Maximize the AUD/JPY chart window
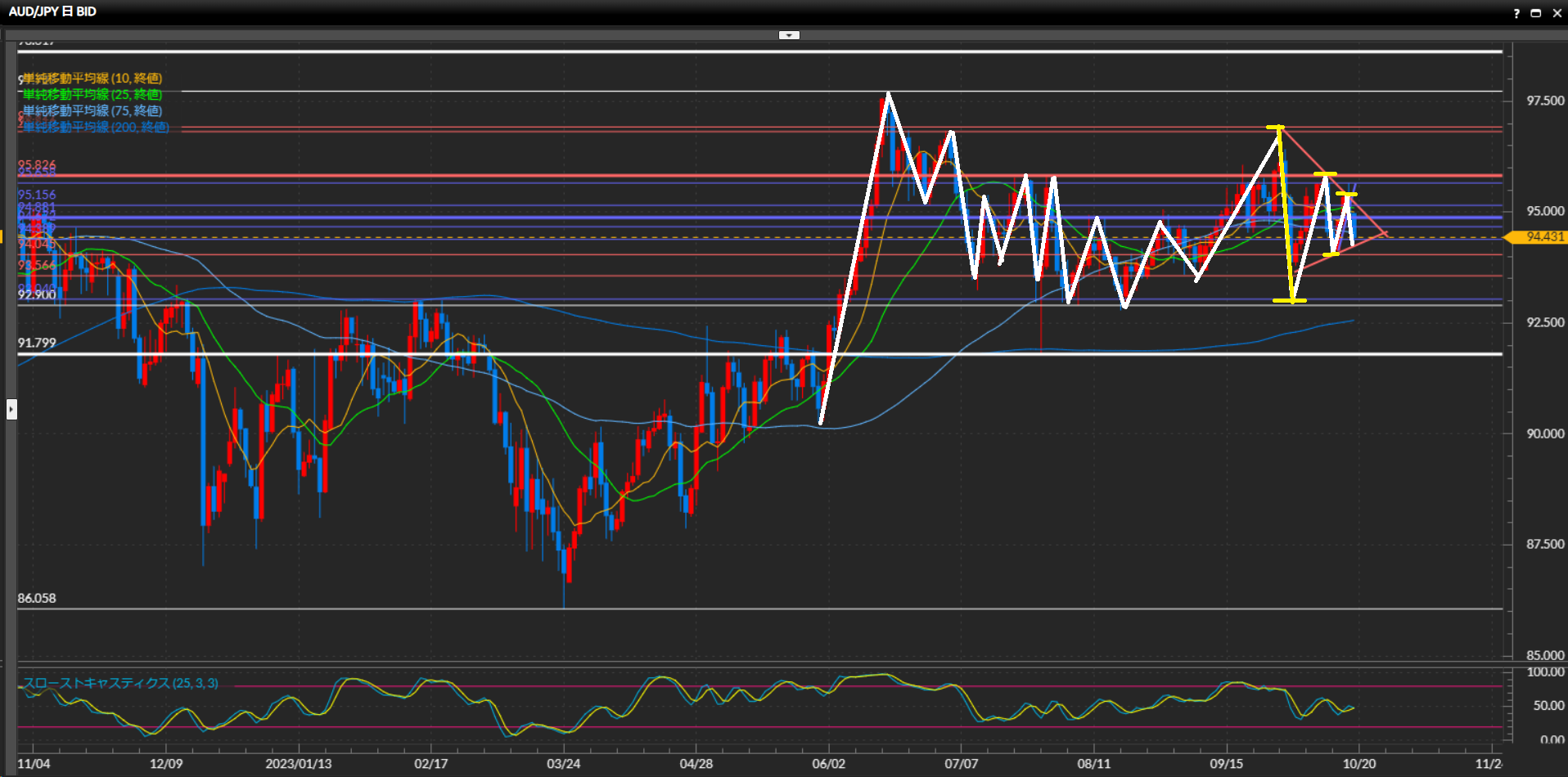Viewport: 1568px width, 777px height. (1536, 13)
